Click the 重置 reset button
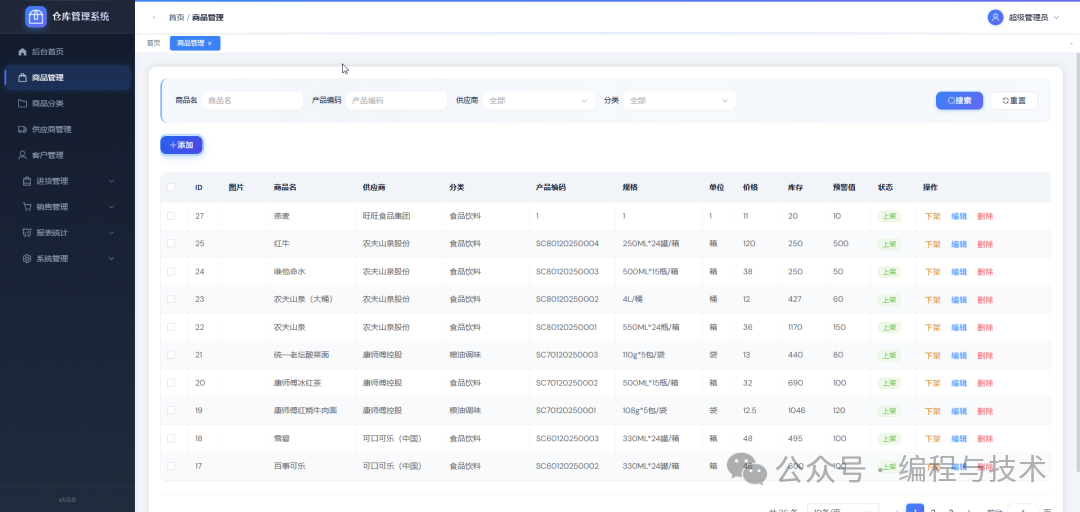 point(1013,101)
